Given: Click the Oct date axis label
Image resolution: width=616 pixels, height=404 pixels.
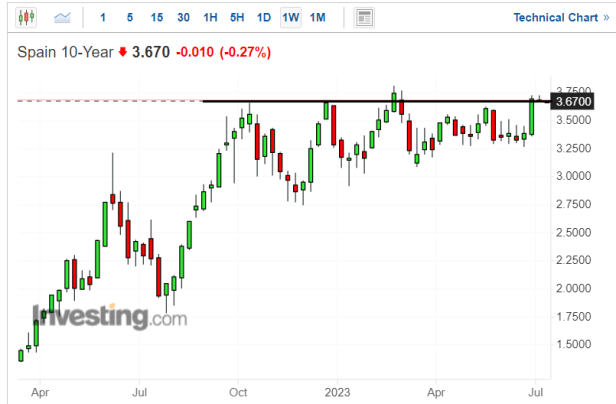Looking at the screenshot, I should click(x=238, y=392).
